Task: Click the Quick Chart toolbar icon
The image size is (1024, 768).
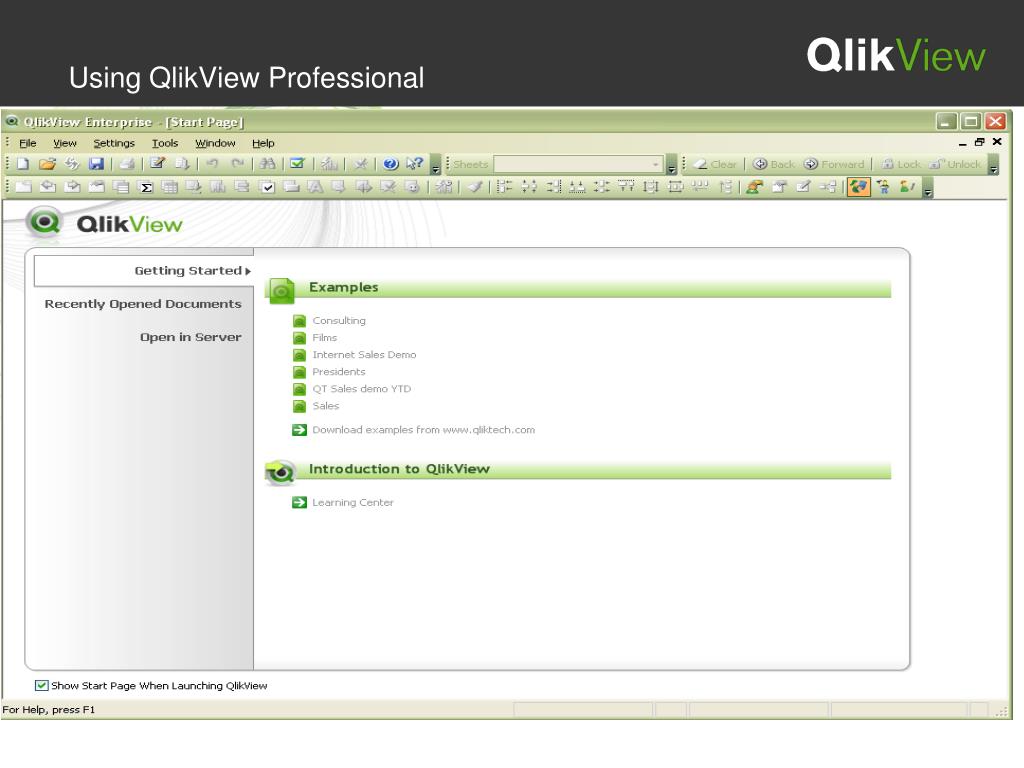Action: point(329,164)
